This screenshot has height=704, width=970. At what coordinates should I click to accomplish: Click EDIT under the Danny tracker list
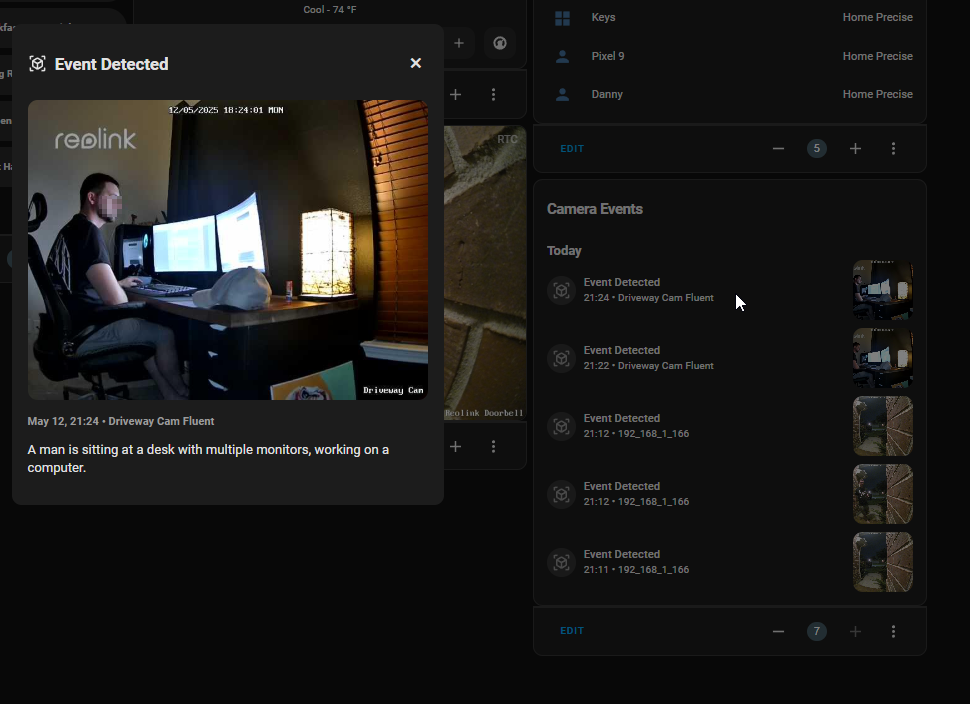tap(572, 148)
